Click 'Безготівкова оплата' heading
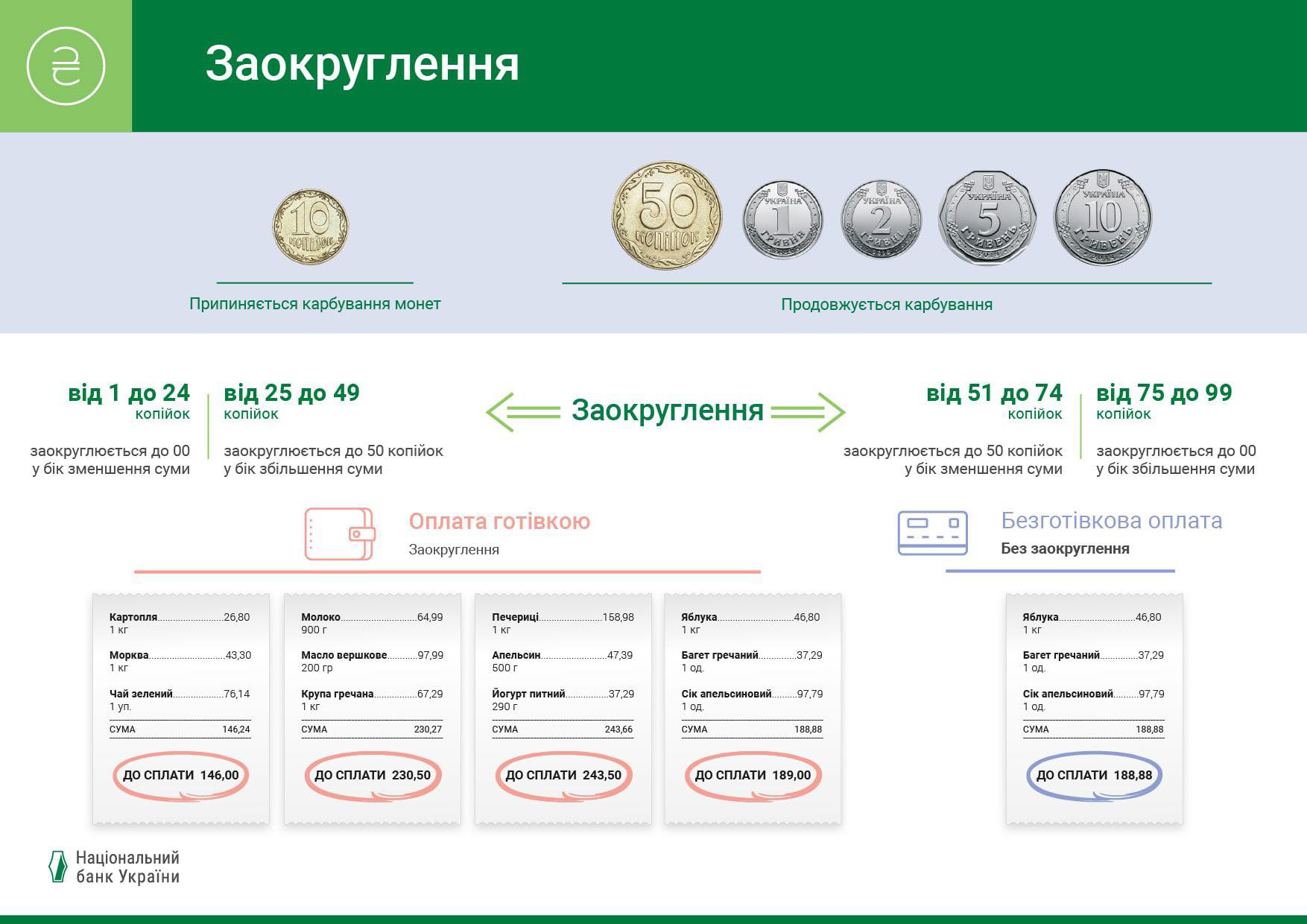This screenshot has height=924, width=1307. pyautogui.click(x=1111, y=520)
